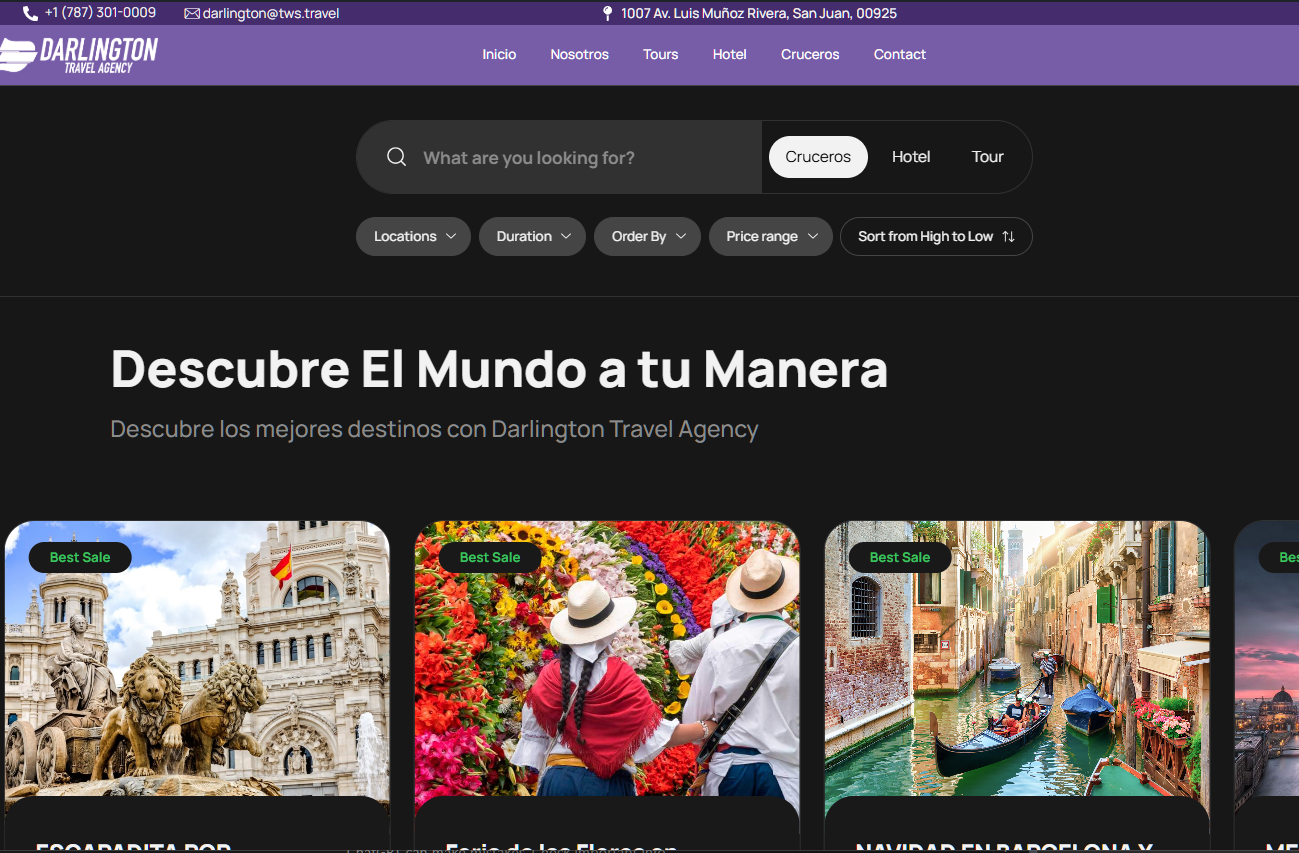The height and width of the screenshot is (853, 1299).
Task: Click Best Sale badge on Venice card
Action: point(900,557)
